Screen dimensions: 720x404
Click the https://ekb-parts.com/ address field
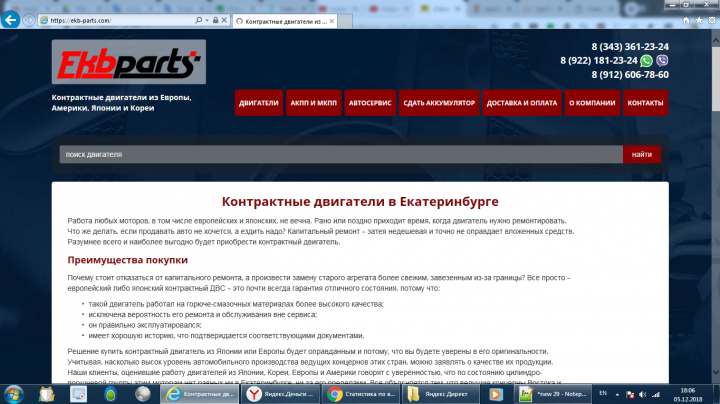click(116, 20)
